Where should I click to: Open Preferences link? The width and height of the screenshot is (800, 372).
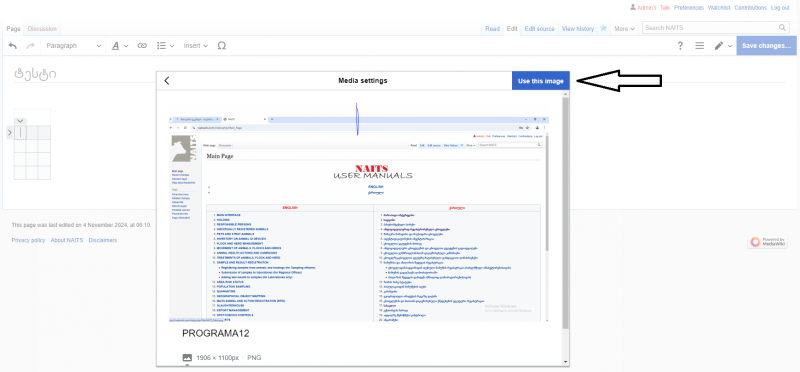pos(689,8)
